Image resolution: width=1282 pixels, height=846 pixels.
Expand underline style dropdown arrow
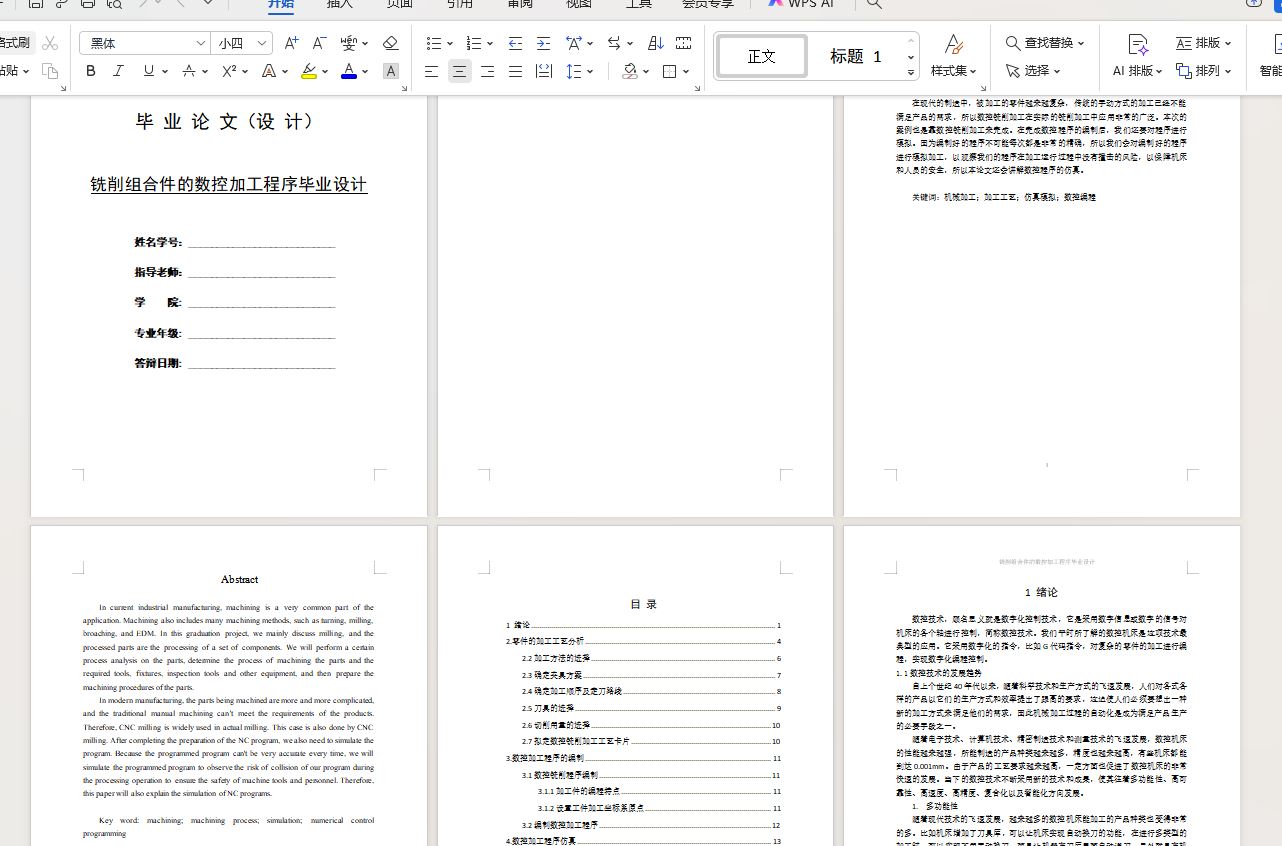(165, 71)
